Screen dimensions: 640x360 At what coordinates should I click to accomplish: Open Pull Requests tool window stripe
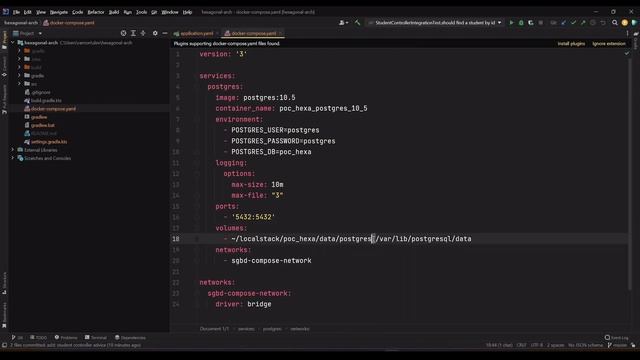4,99
